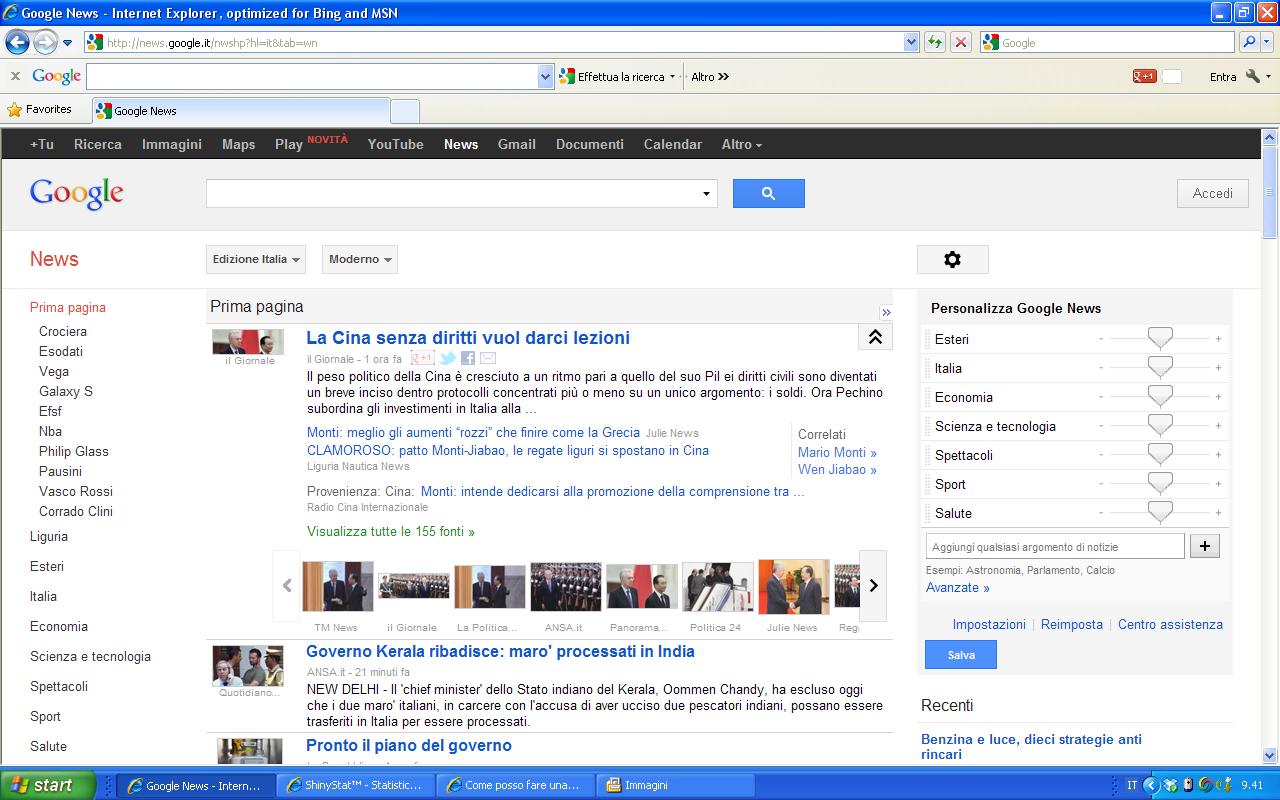Go back with the browser Back arrow

click(17, 42)
